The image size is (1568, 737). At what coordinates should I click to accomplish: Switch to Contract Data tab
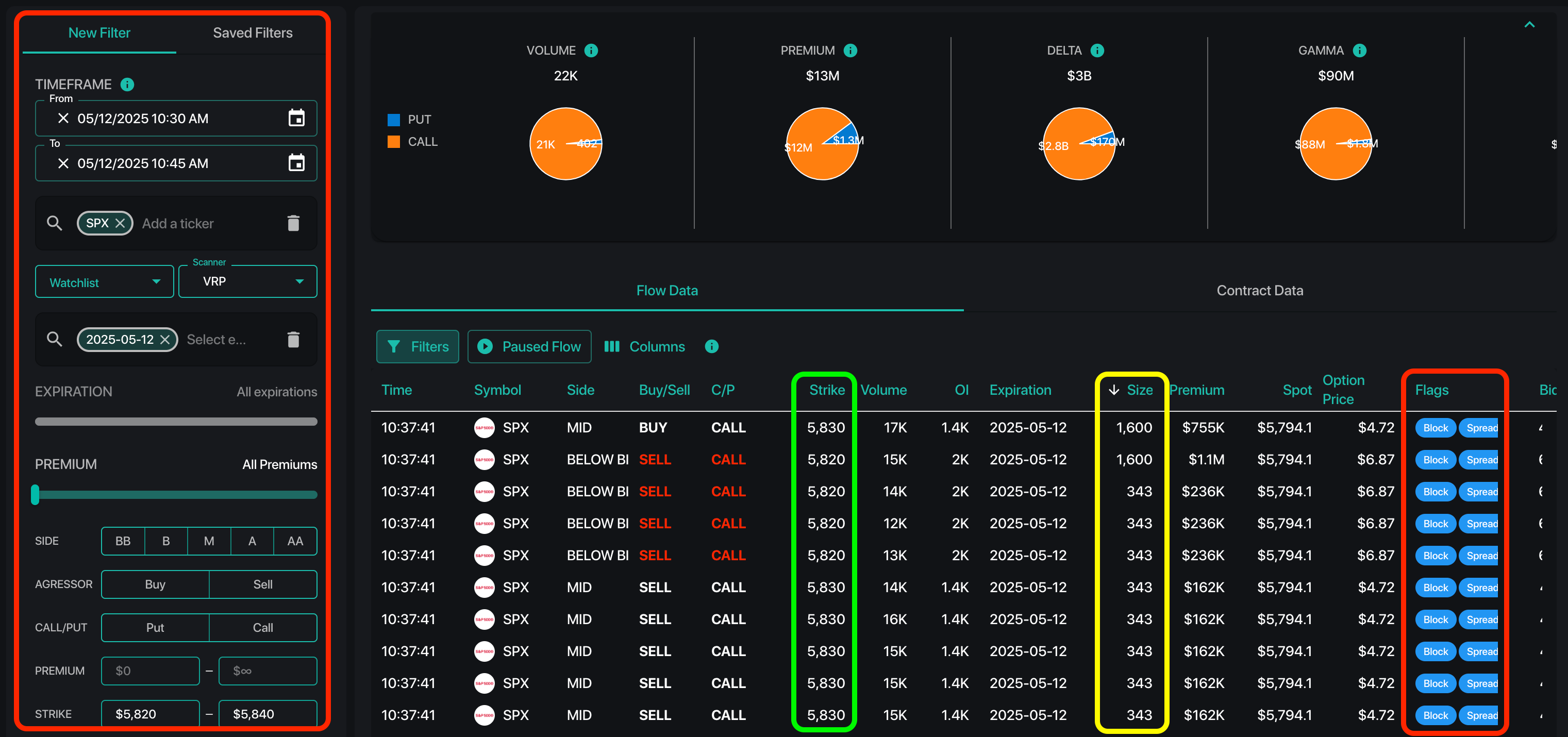click(x=1259, y=291)
